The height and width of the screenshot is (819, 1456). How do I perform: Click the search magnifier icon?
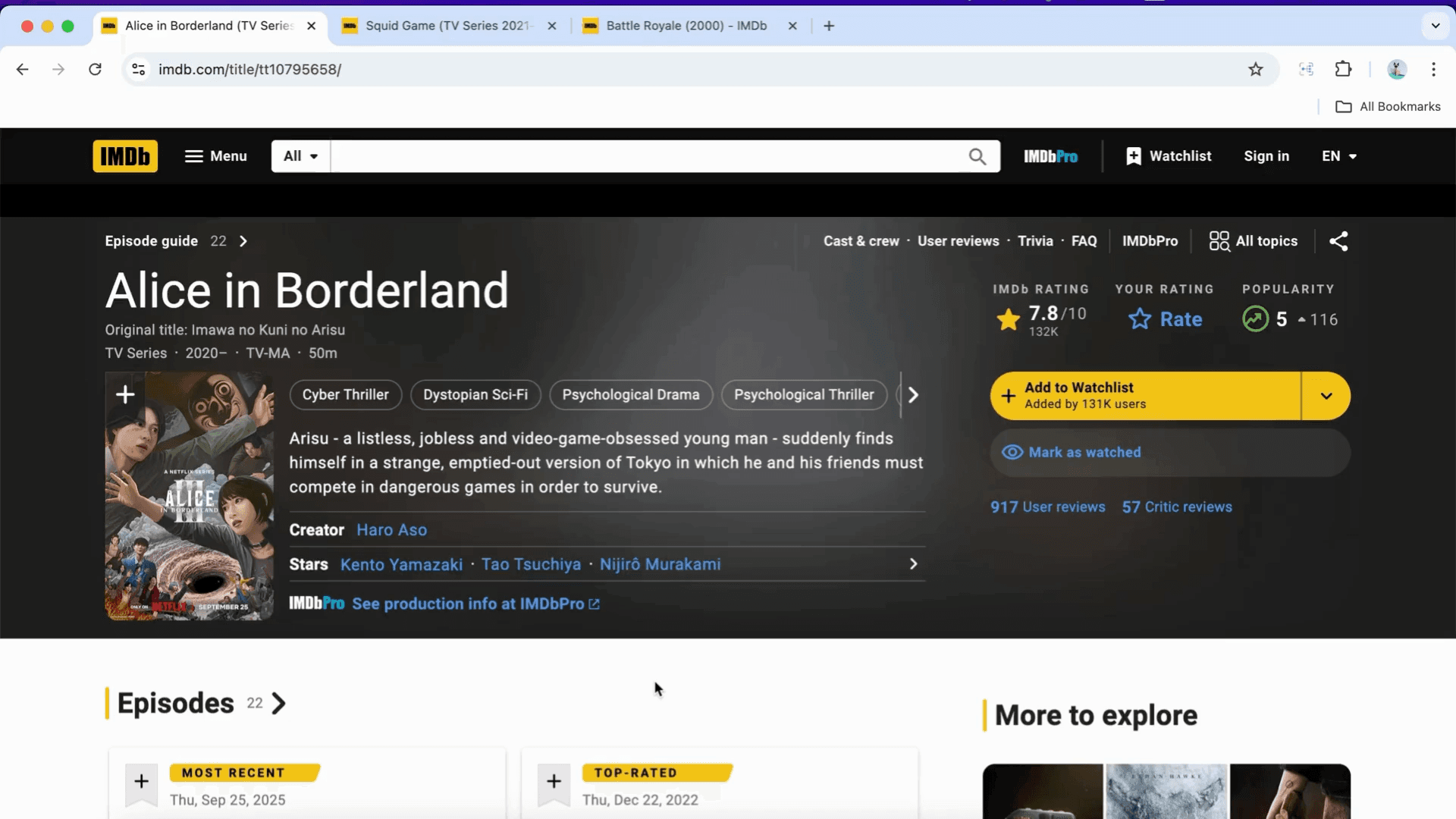pyautogui.click(x=977, y=156)
